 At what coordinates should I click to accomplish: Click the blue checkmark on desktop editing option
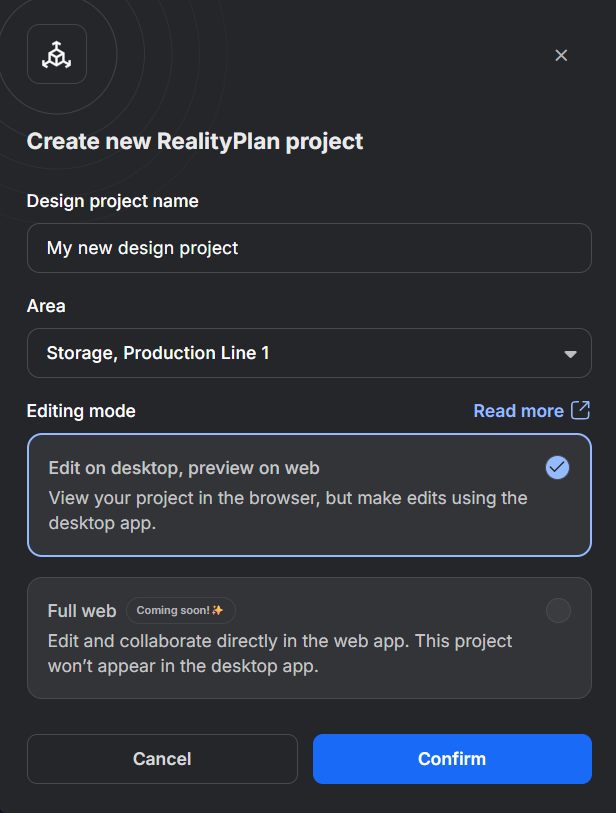558,467
